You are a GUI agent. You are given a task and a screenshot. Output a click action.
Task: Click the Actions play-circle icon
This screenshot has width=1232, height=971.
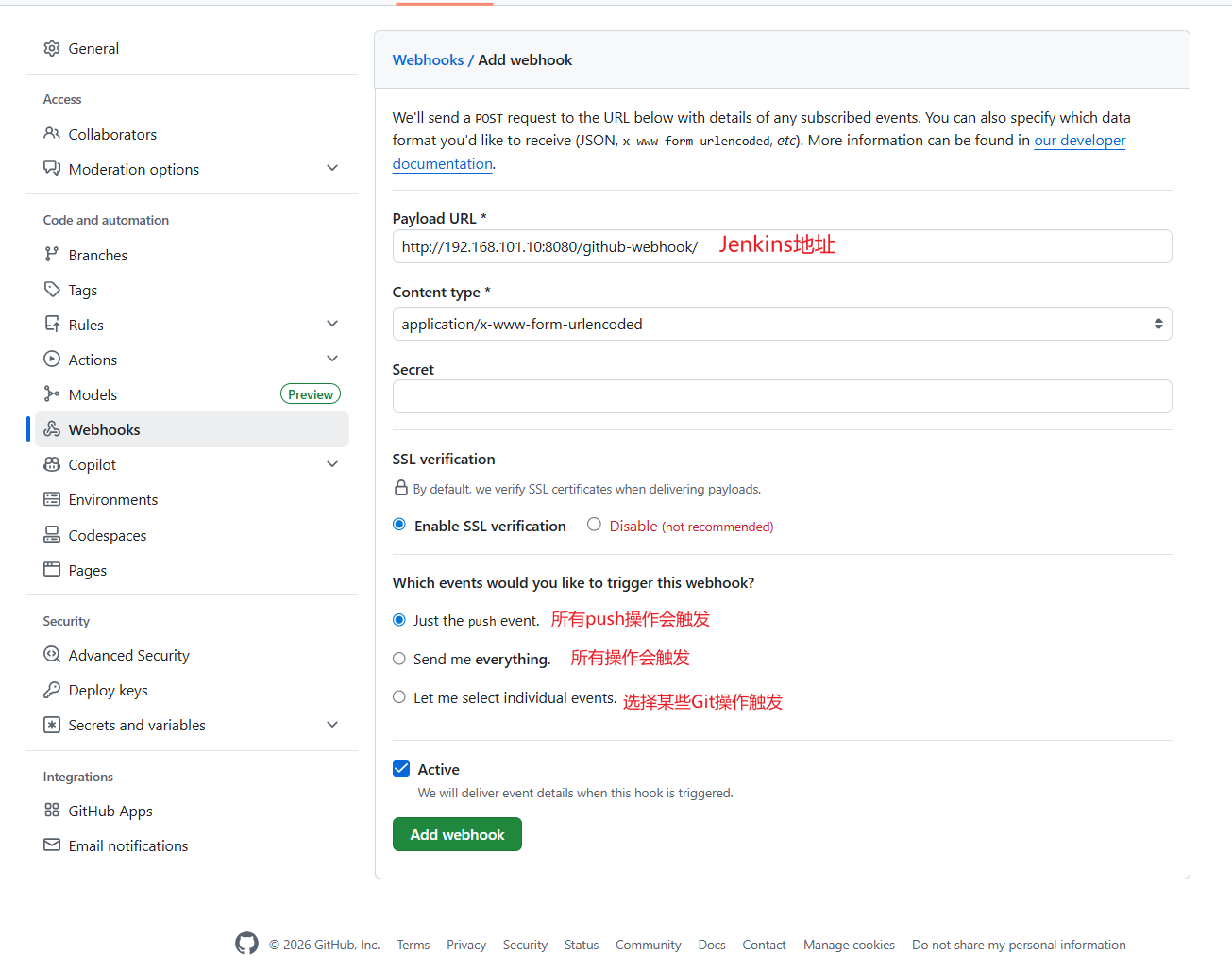52,360
